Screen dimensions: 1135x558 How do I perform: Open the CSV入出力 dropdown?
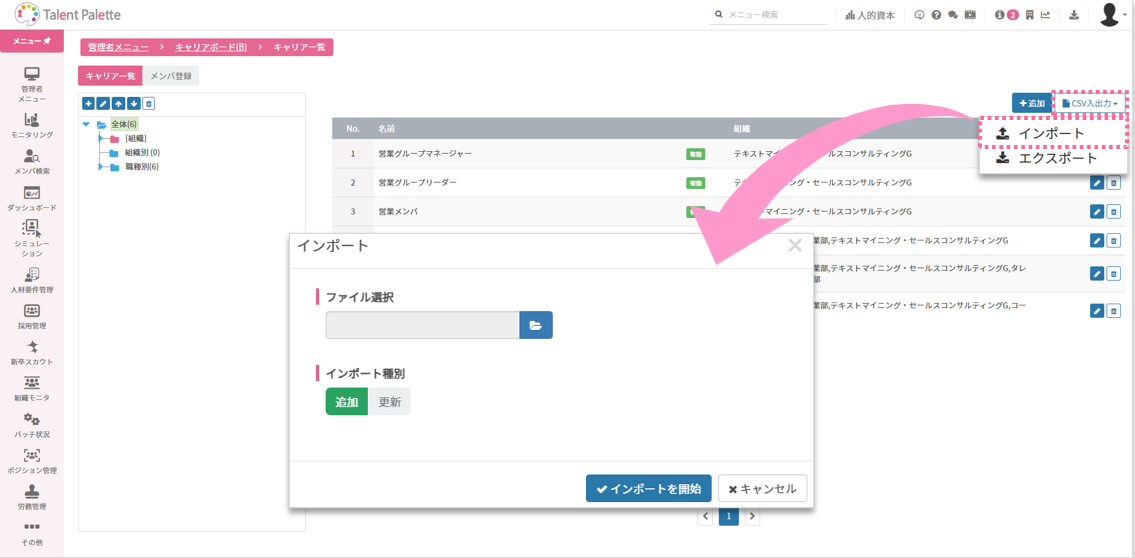pyautogui.click(x=1089, y=103)
